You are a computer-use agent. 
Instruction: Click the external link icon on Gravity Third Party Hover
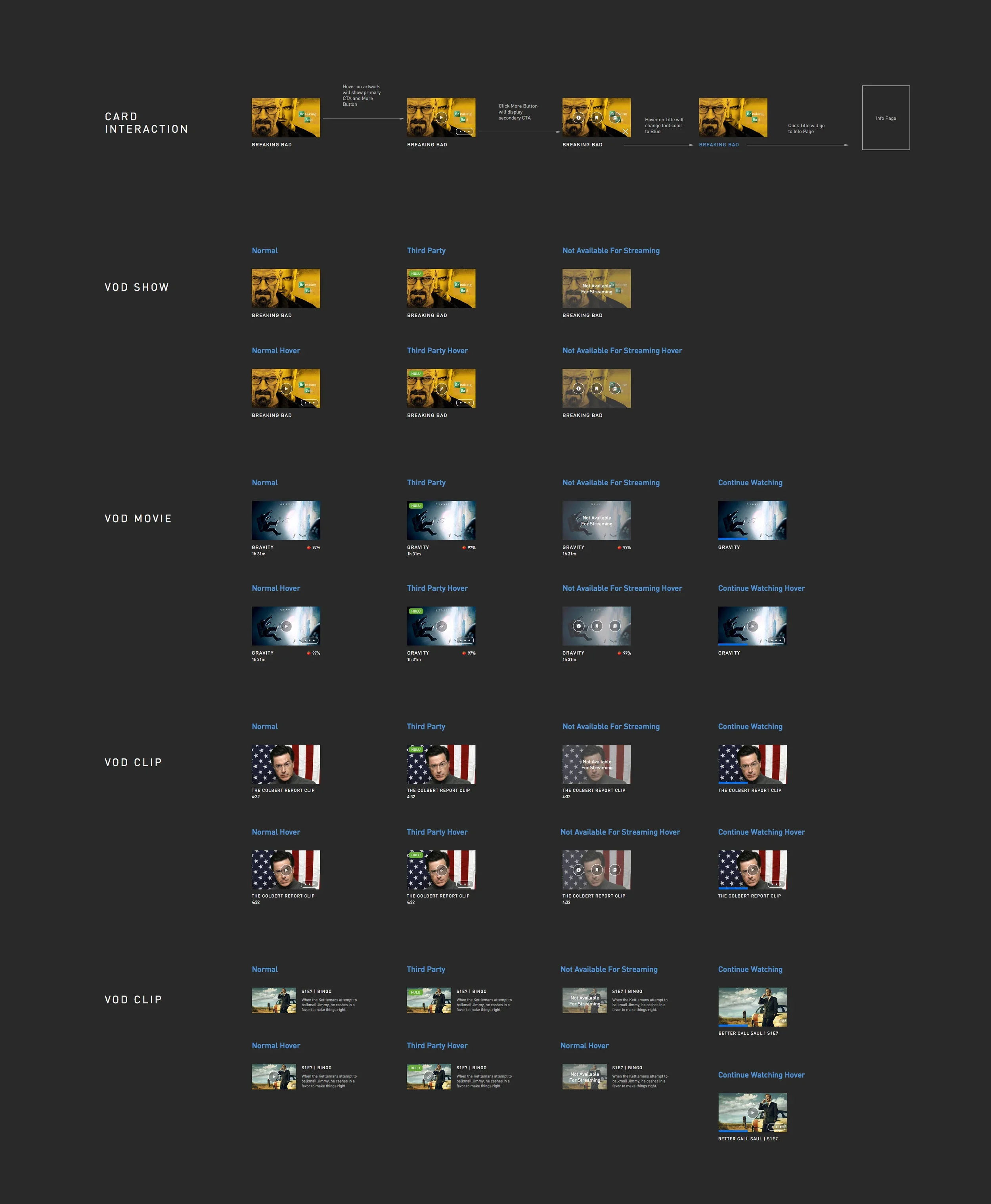click(x=441, y=626)
